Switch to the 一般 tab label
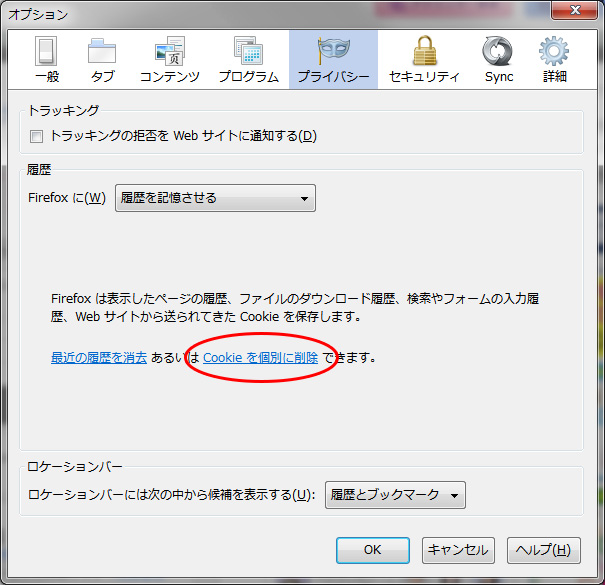The height and width of the screenshot is (585, 605). (x=47, y=76)
